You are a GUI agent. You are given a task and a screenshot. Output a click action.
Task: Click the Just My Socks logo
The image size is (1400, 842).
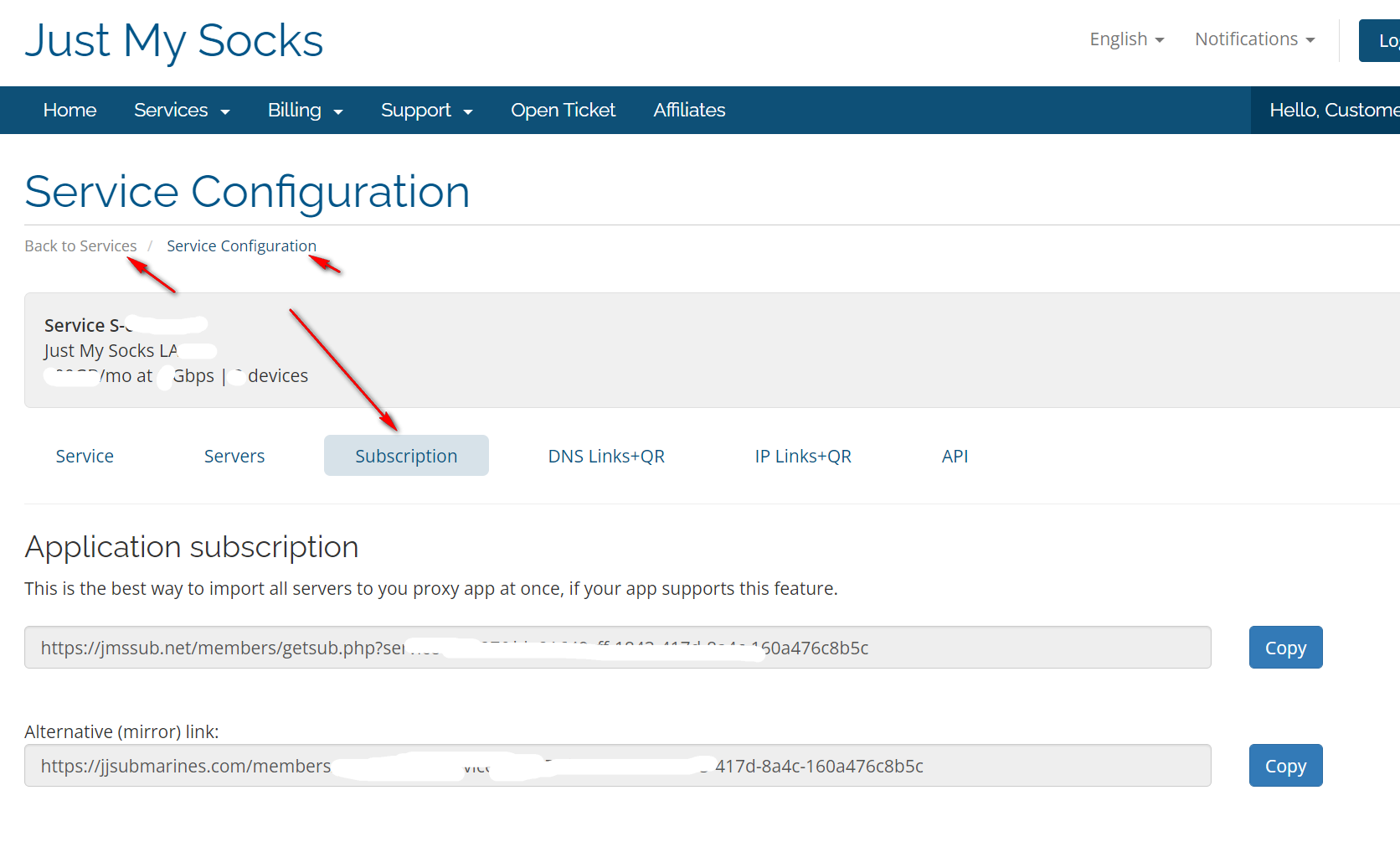174,41
